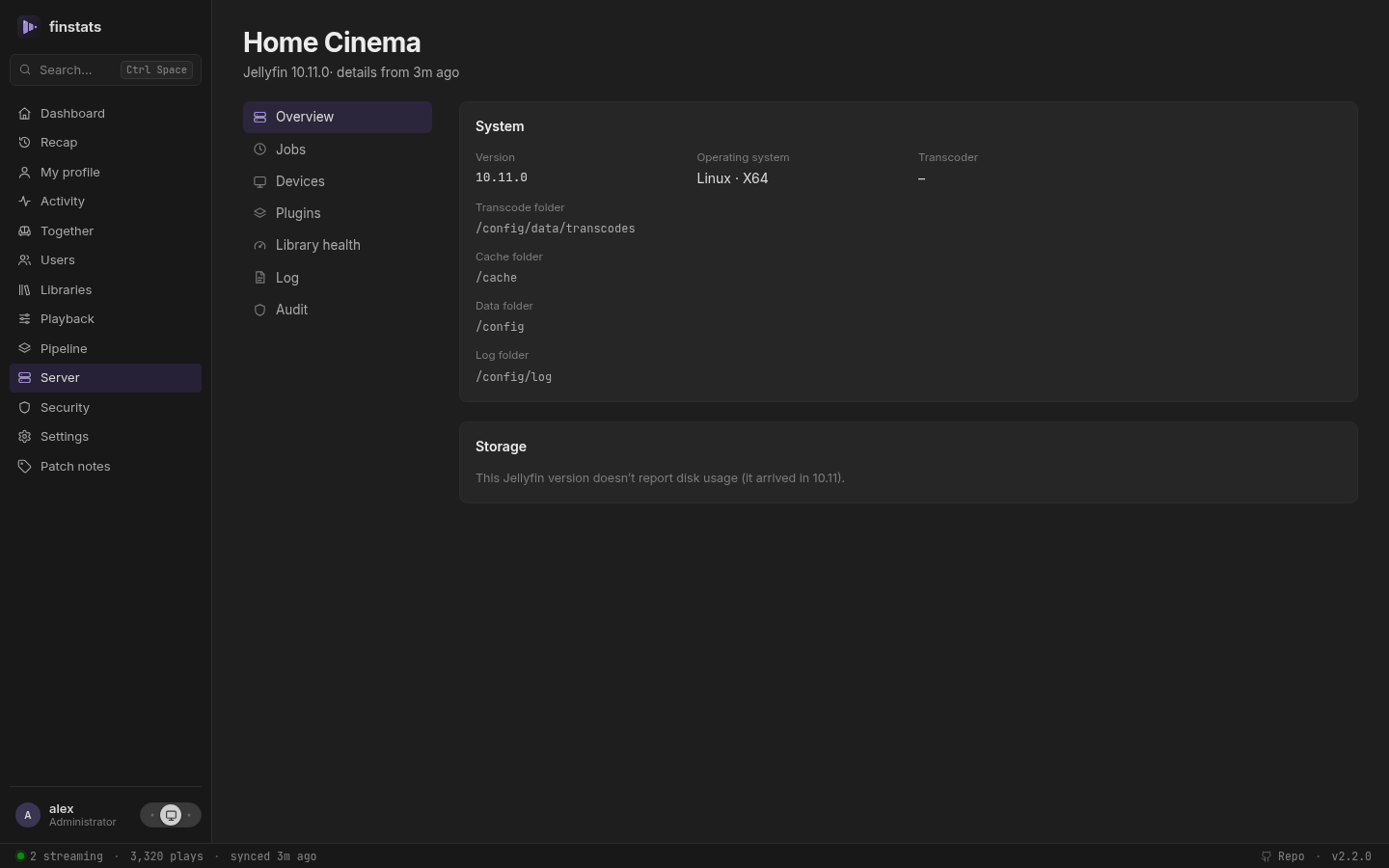
Task: Click the Library health gauge icon
Action: pos(259,246)
